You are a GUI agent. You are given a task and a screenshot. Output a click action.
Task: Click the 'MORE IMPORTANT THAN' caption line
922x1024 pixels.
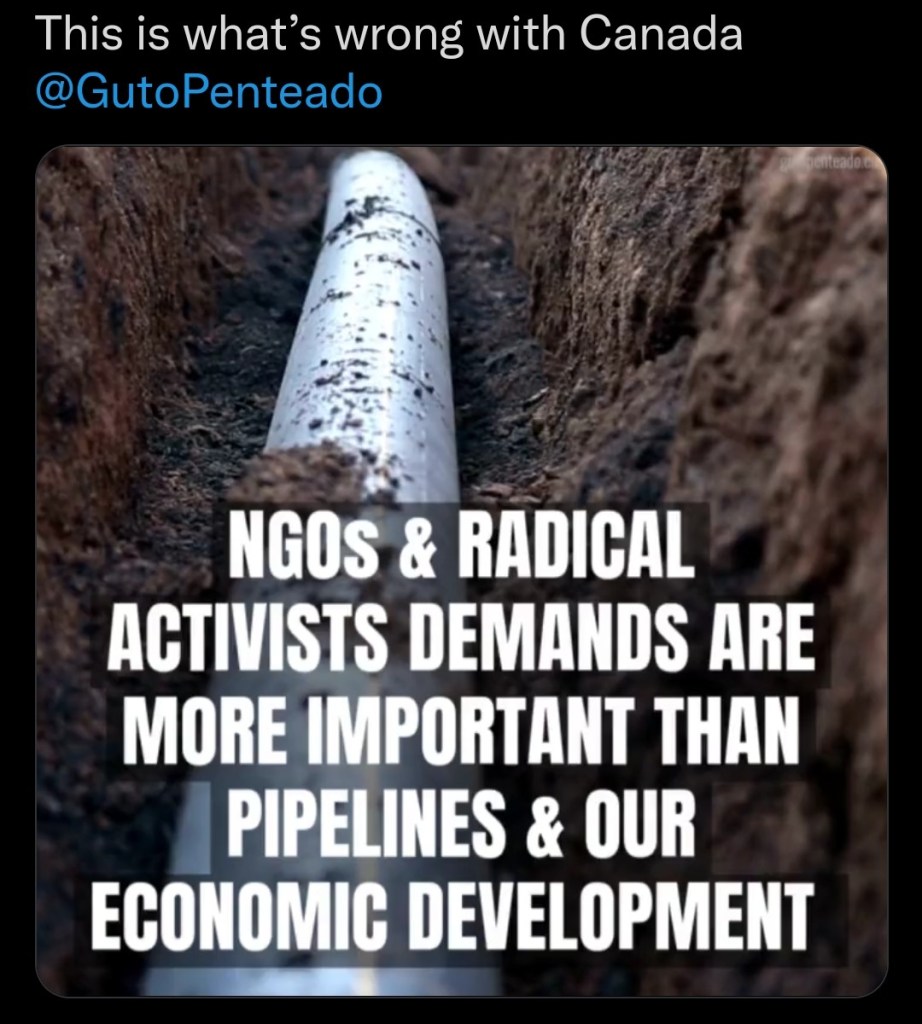pyautogui.click(x=461, y=730)
